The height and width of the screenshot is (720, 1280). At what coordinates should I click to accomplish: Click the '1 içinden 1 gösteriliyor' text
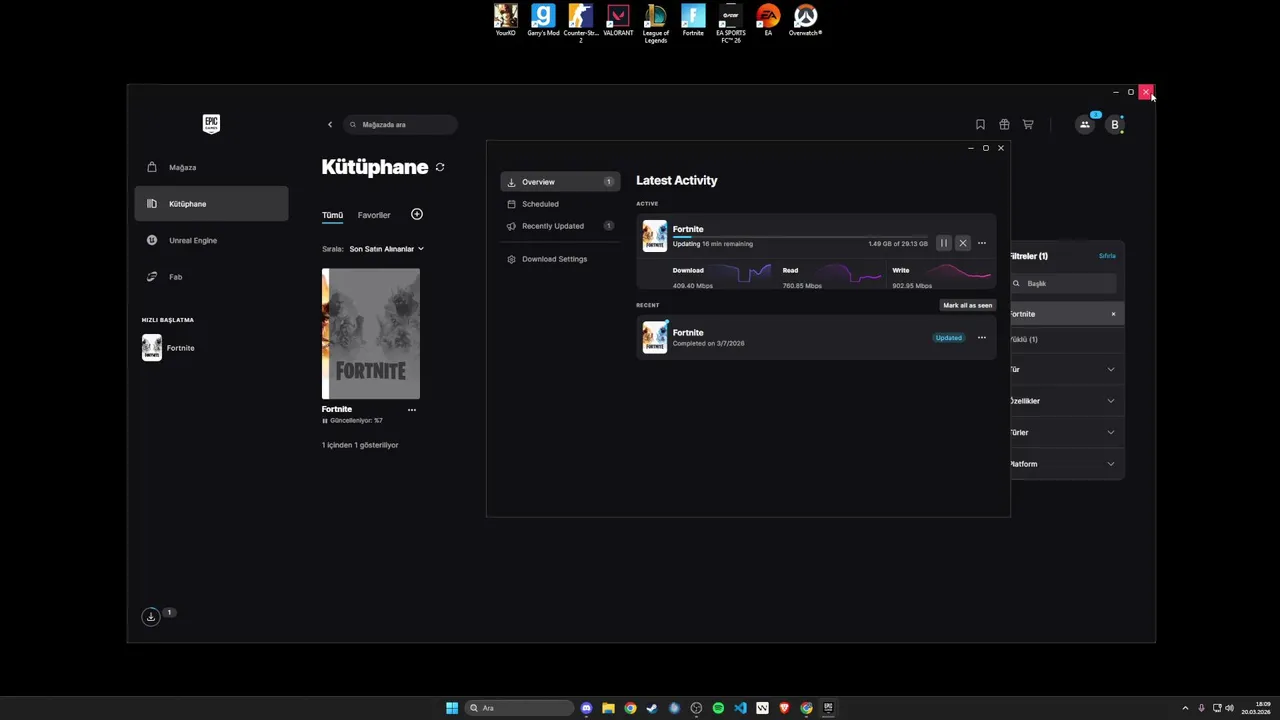point(360,445)
